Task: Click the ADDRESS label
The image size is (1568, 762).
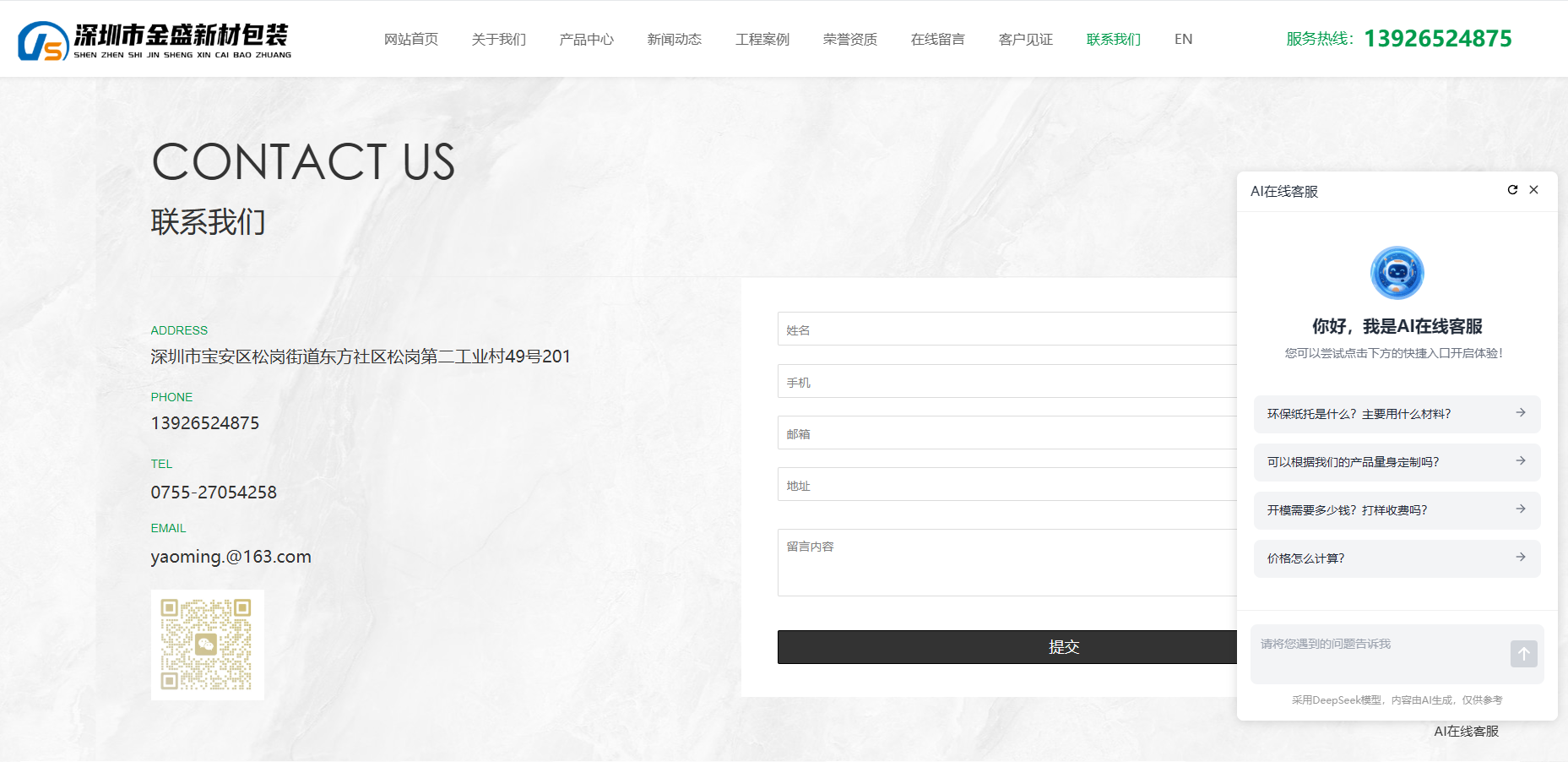Action: click(179, 330)
